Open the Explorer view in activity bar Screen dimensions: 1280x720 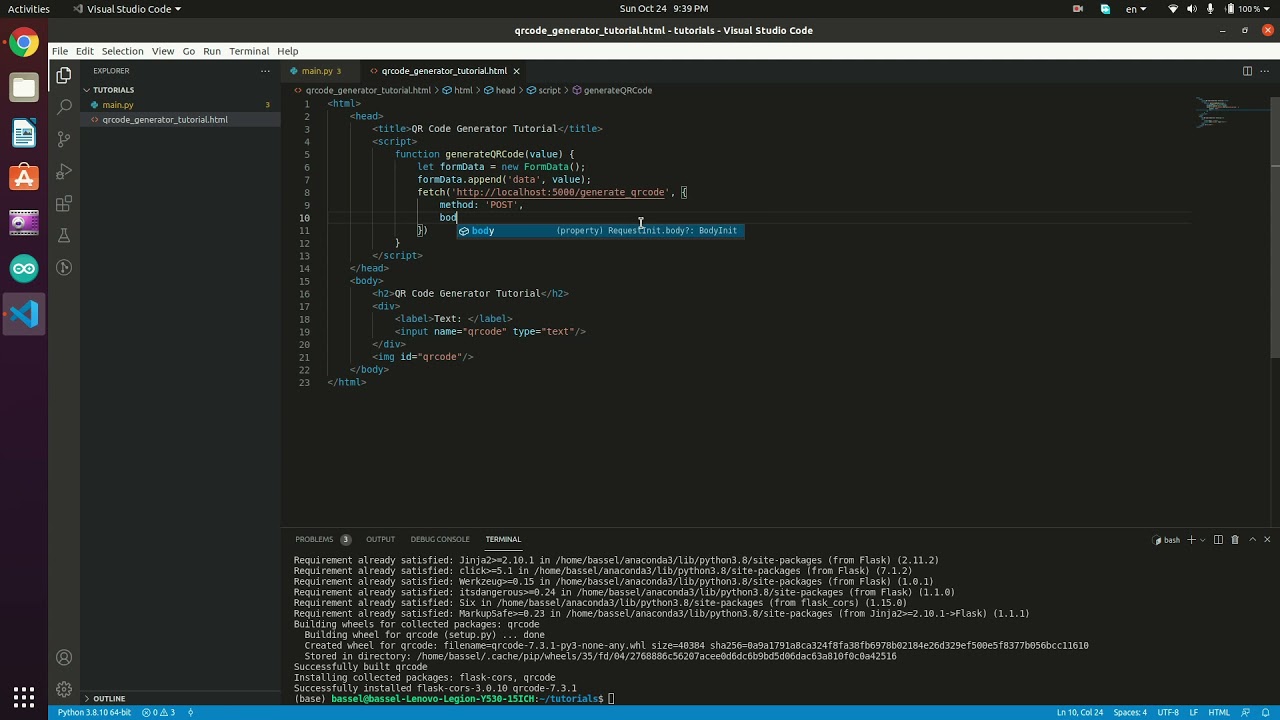pos(64,75)
